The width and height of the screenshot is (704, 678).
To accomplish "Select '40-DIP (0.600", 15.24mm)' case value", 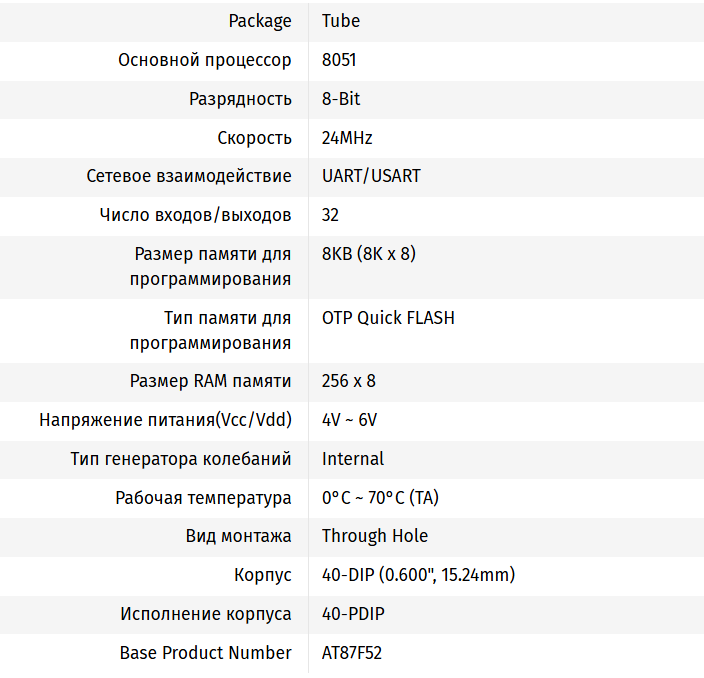I will [418, 575].
